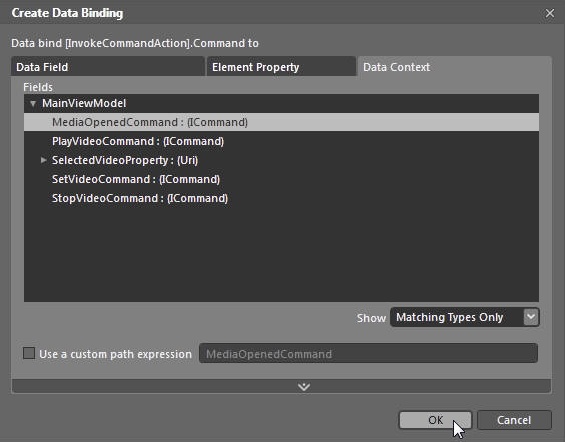
Task: Collapse the MainViewModel tree node
Action: click(x=33, y=104)
